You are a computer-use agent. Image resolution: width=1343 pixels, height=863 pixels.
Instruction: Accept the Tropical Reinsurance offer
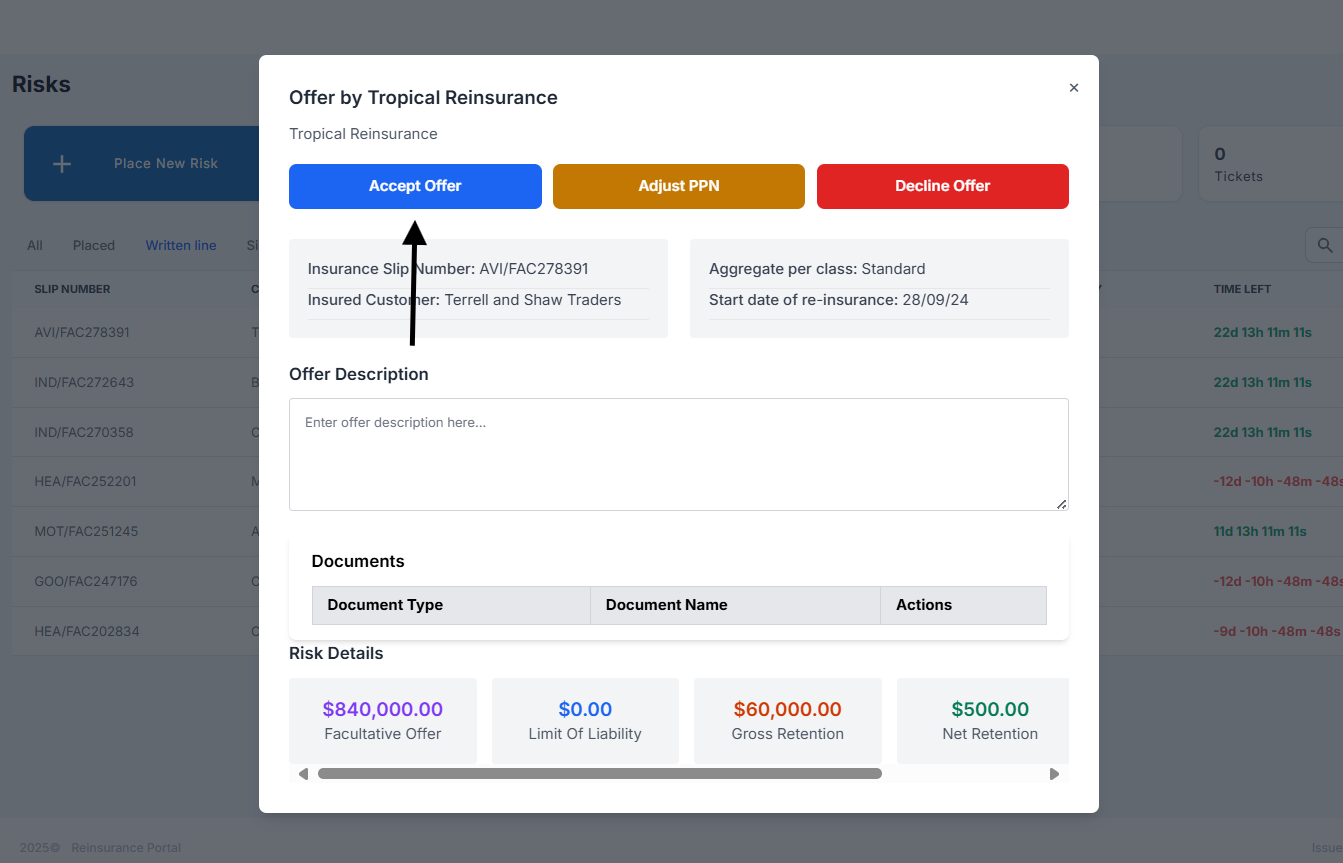tap(415, 186)
